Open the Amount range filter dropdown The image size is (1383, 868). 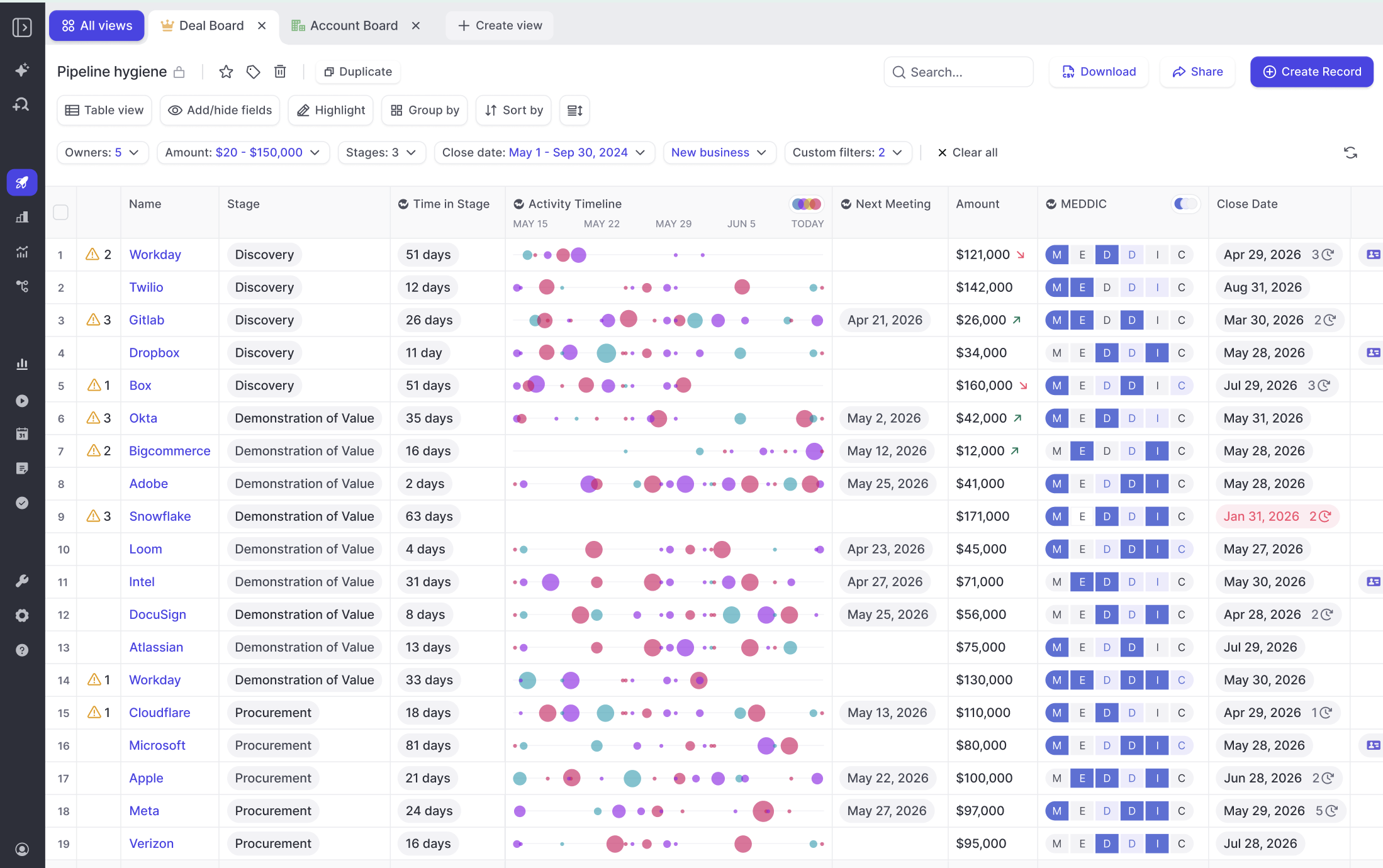click(244, 153)
